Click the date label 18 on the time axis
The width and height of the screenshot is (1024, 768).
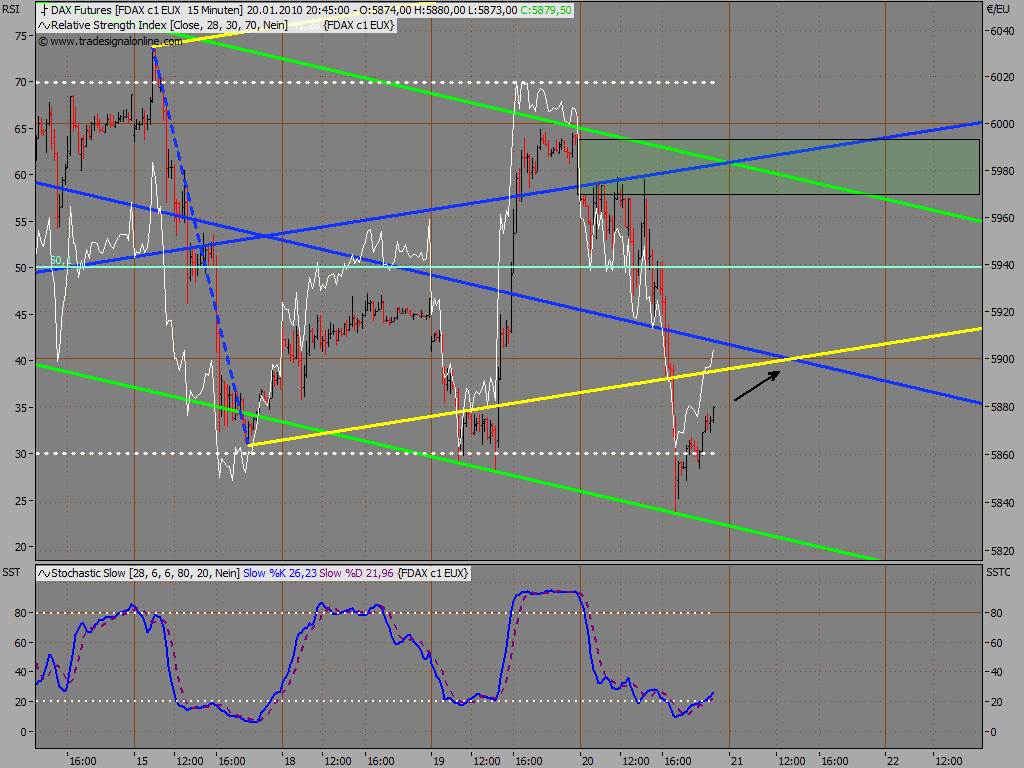tap(291, 761)
